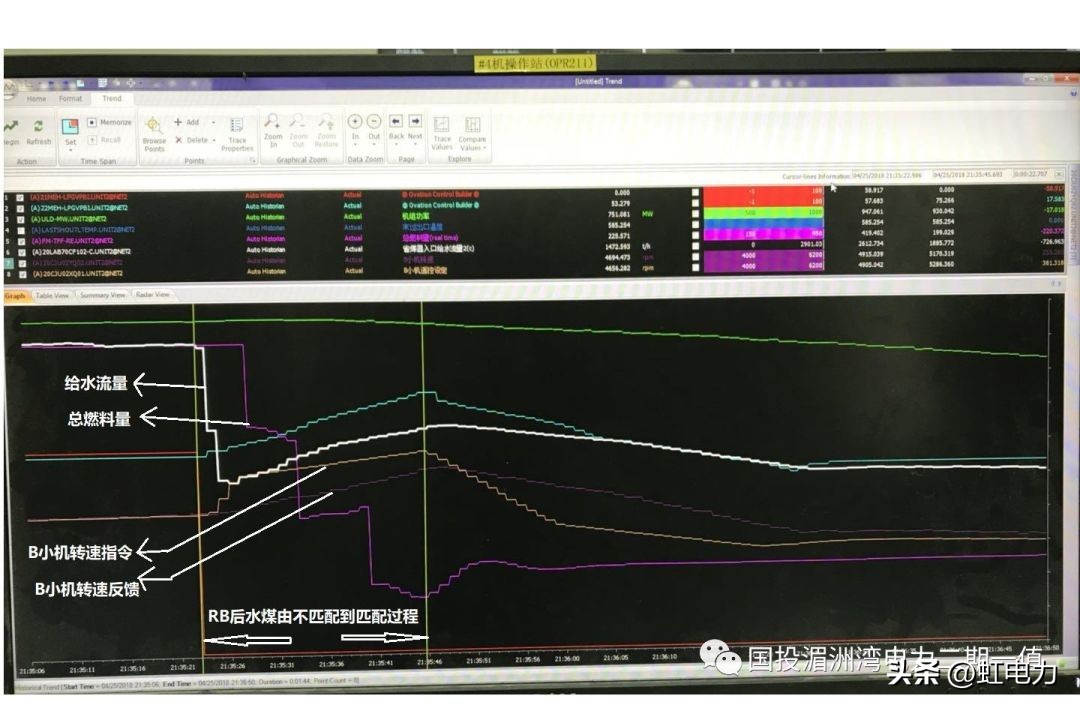
Task: Switch to Radar View tab
Action: click(152, 295)
